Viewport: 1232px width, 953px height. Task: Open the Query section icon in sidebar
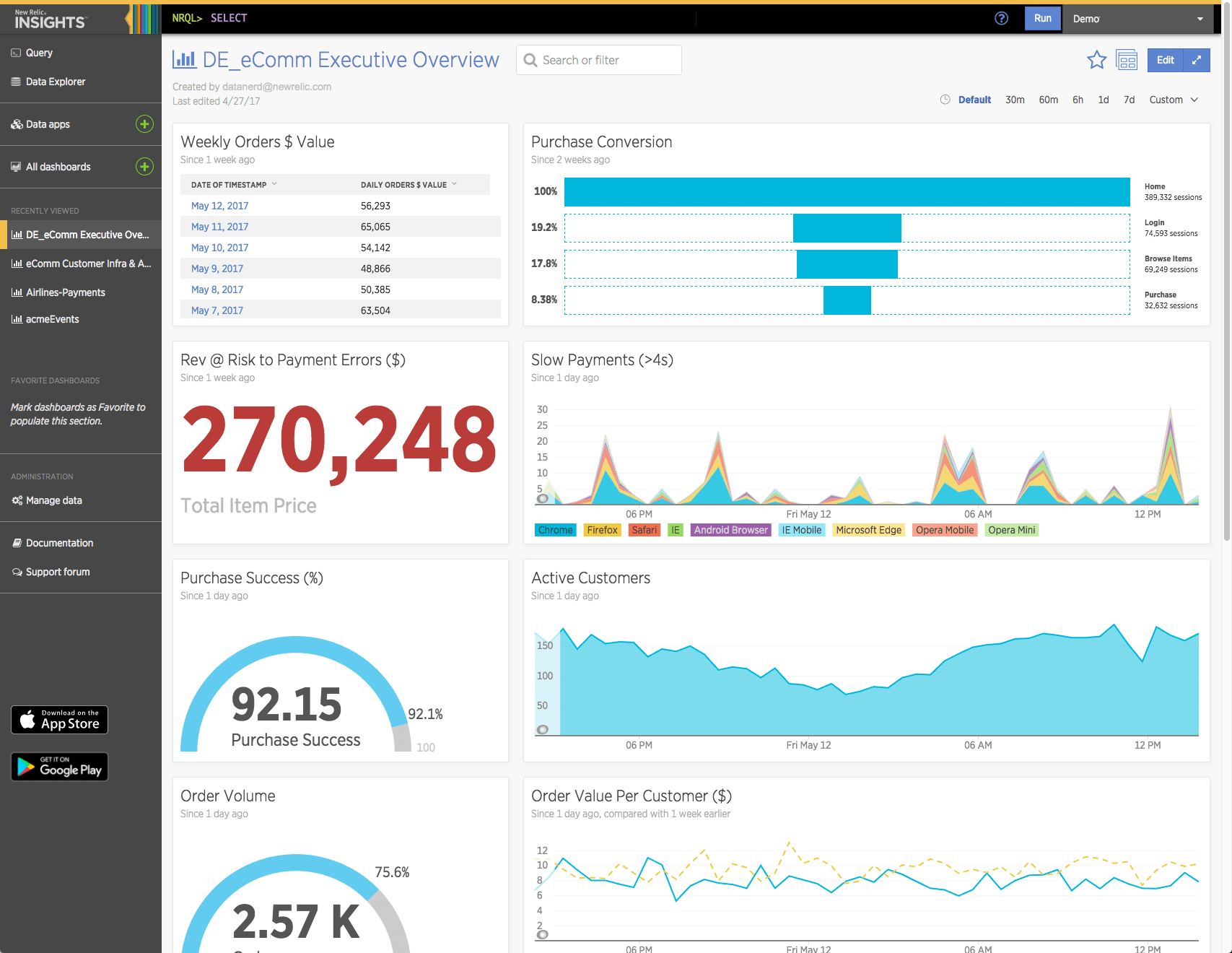16,52
